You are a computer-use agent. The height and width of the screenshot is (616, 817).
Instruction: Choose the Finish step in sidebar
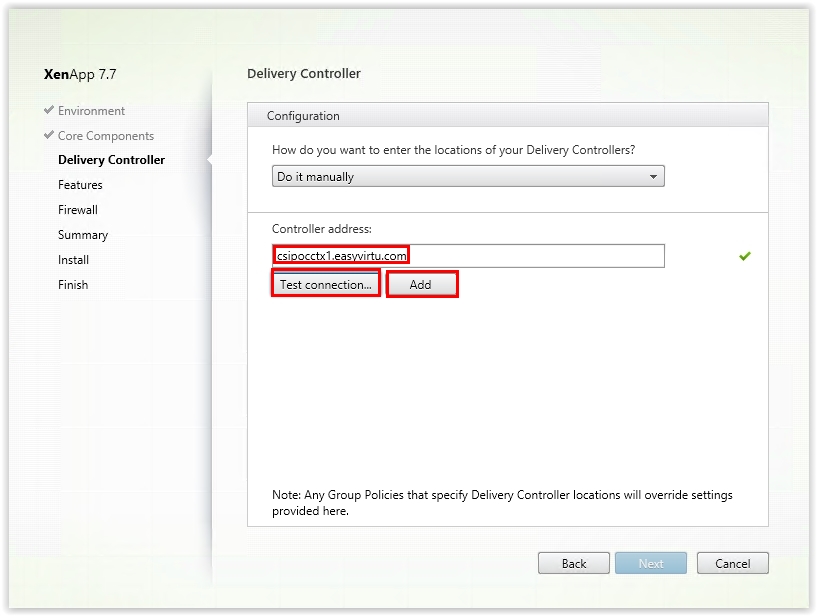(73, 285)
